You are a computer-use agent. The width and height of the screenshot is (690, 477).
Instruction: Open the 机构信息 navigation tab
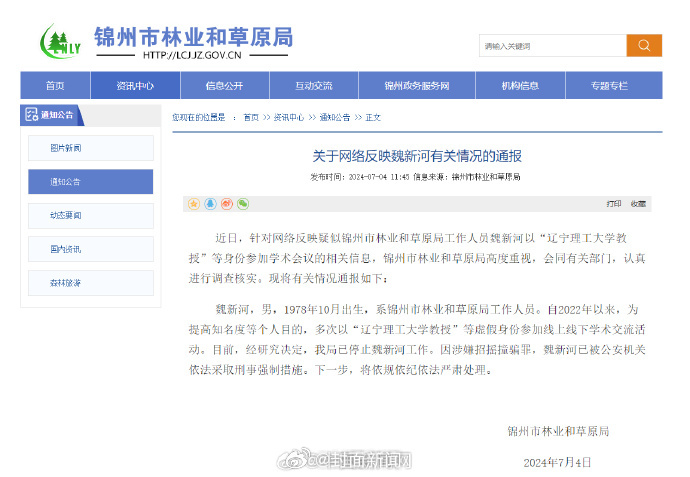tap(520, 85)
